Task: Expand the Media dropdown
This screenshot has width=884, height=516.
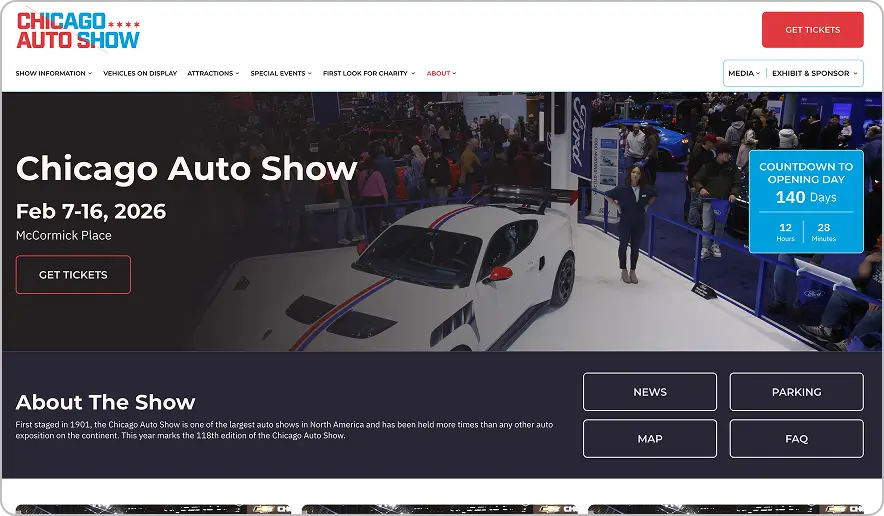Action: coord(743,73)
